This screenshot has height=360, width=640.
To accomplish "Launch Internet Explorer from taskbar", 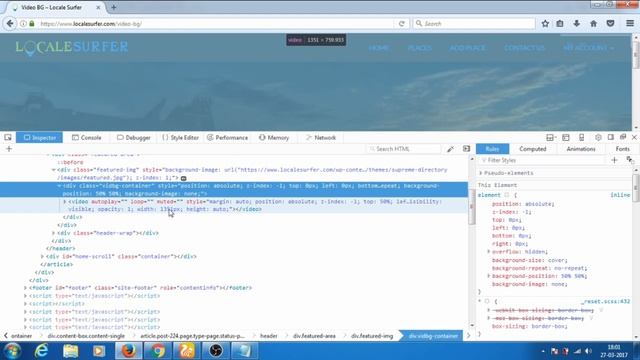I will point(41,351).
